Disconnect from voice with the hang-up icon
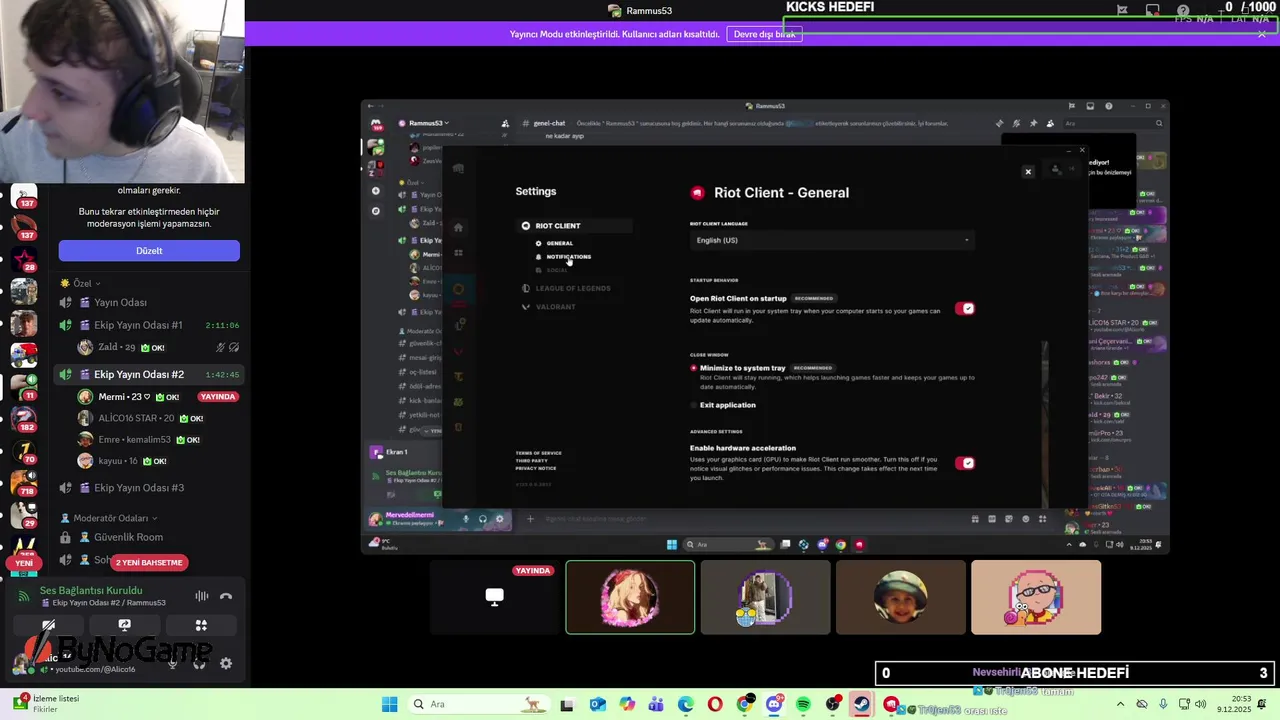This screenshot has height=720, width=1280. tap(226, 596)
